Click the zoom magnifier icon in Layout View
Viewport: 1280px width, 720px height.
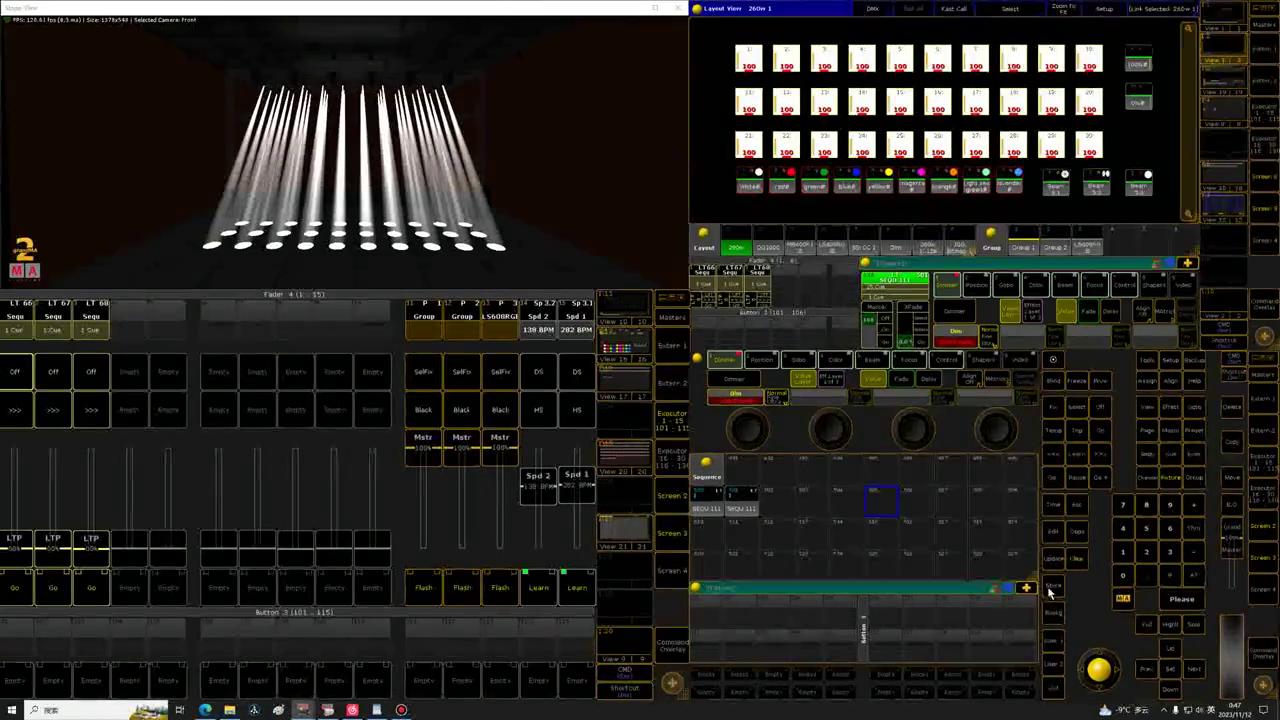tap(1188, 29)
